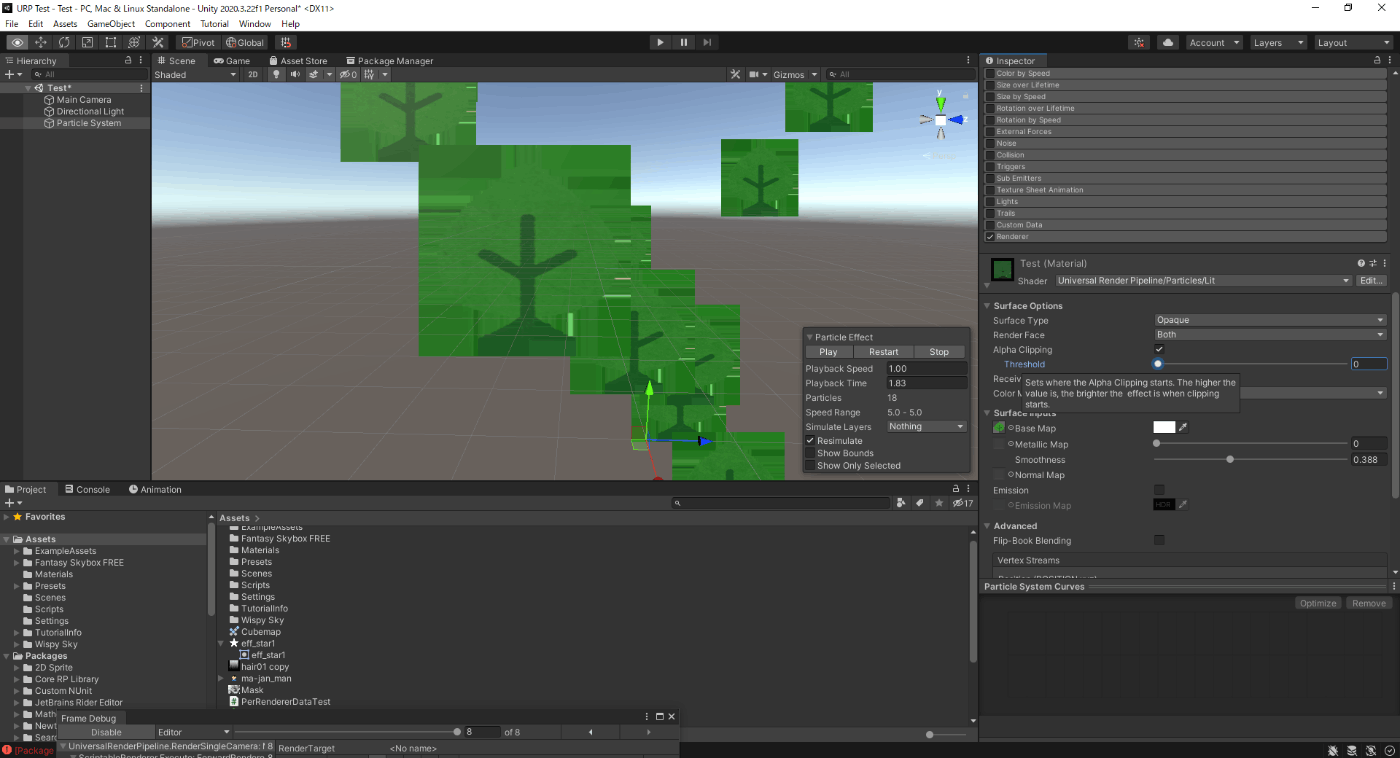Click the Step frame button
The height and width of the screenshot is (758, 1400).
[707, 42]
